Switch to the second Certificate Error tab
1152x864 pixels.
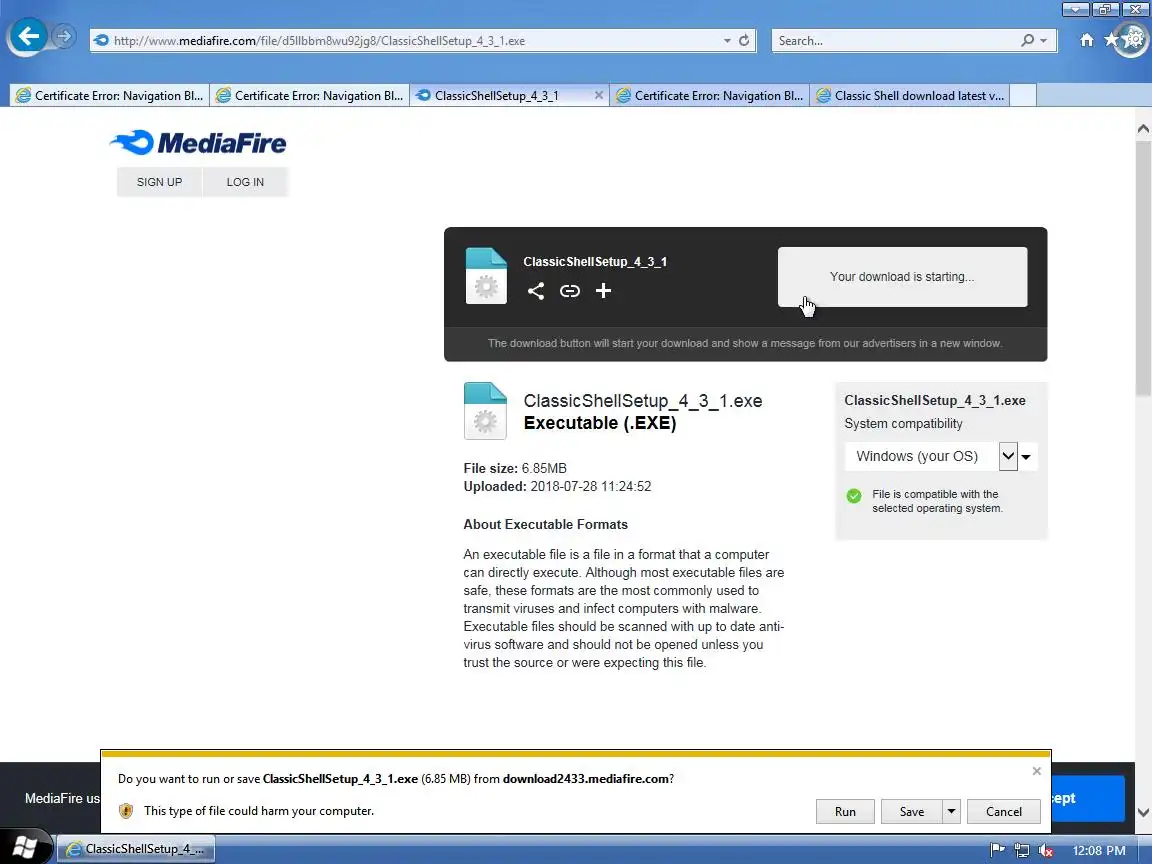pos(309,96)
